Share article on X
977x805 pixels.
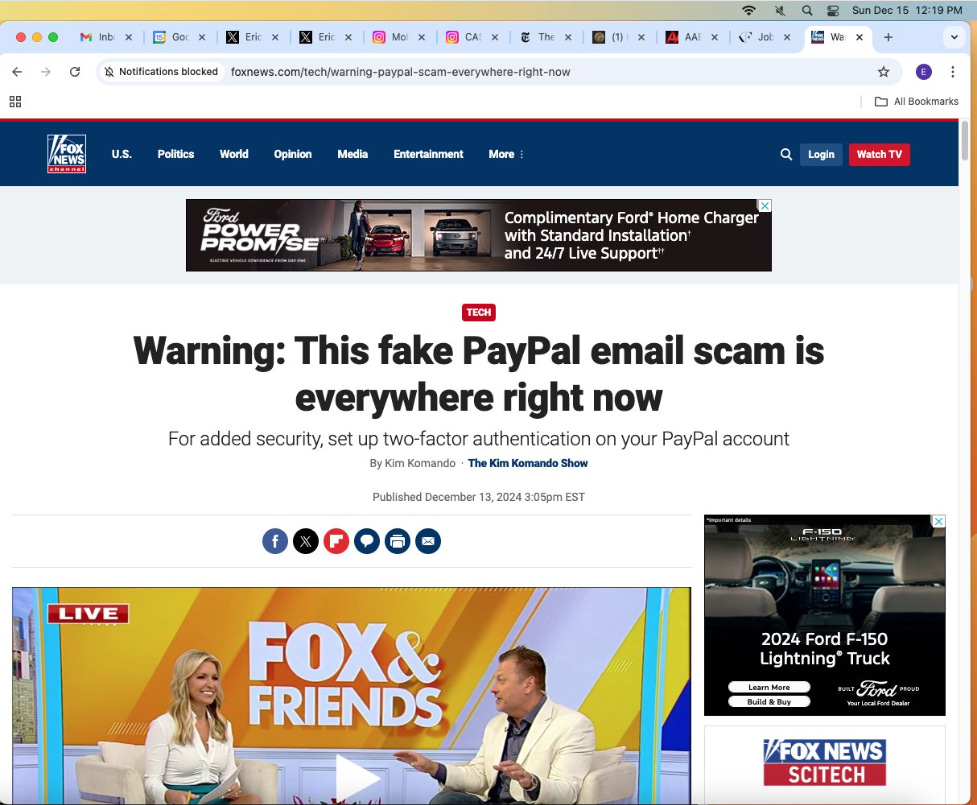click(305, 541)
